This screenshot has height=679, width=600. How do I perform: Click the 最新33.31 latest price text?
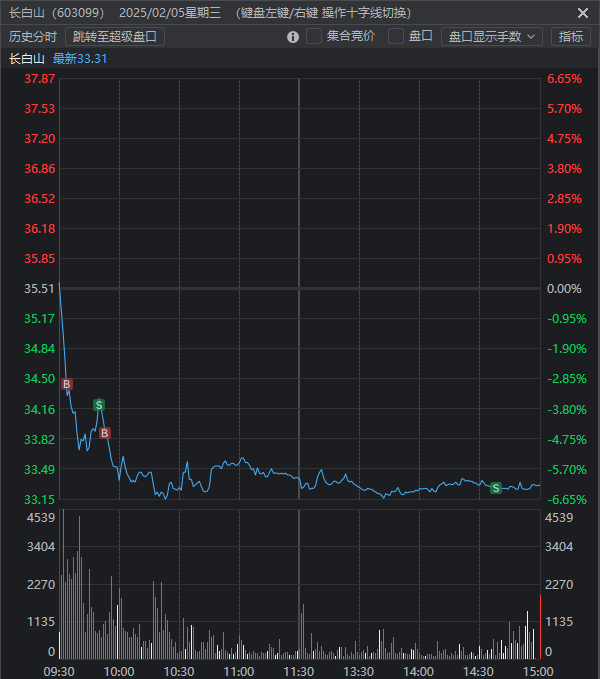[x=80, y=59]
